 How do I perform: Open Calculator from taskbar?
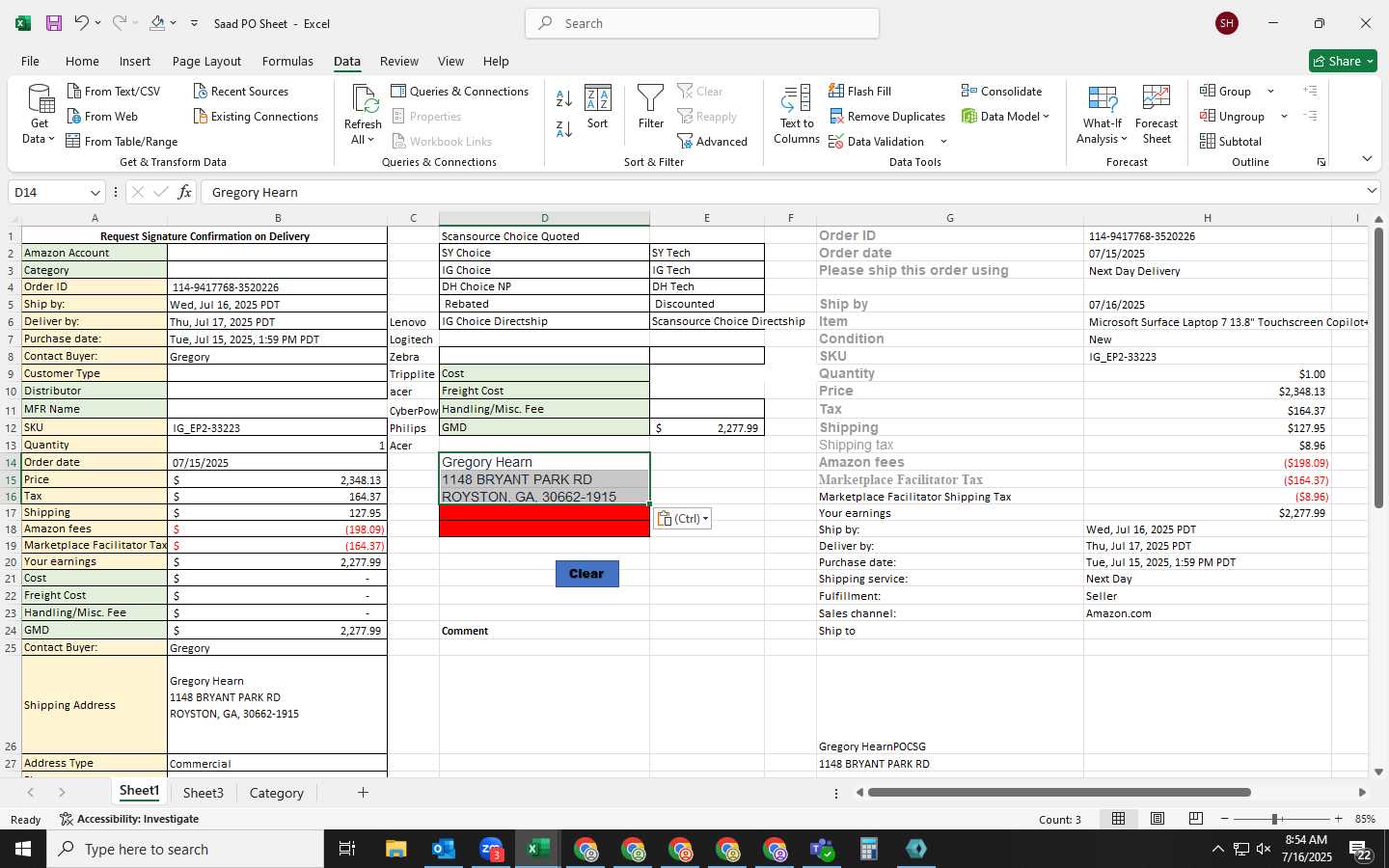pos(868,849)
